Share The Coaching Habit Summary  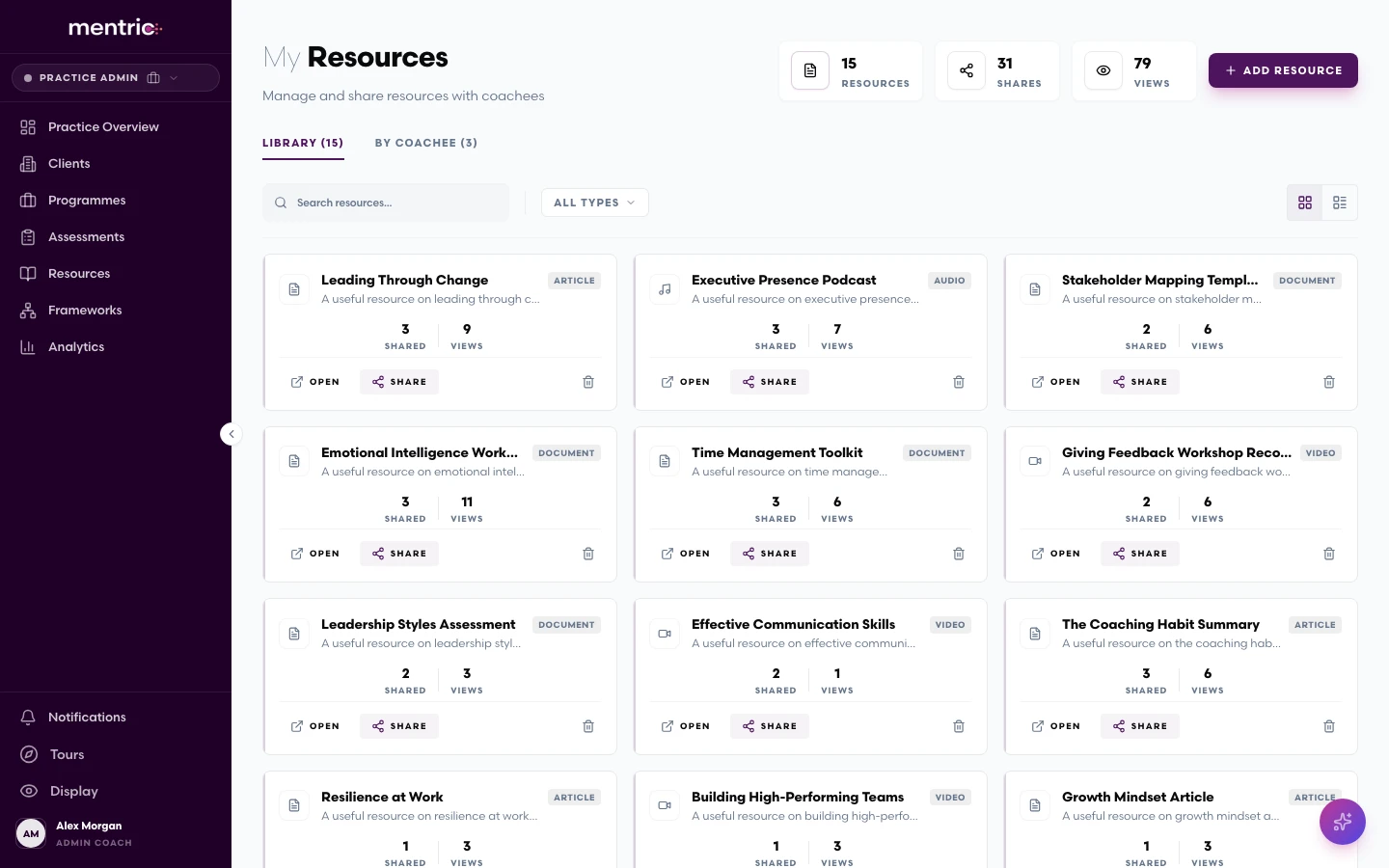[x=1140, y=726]
